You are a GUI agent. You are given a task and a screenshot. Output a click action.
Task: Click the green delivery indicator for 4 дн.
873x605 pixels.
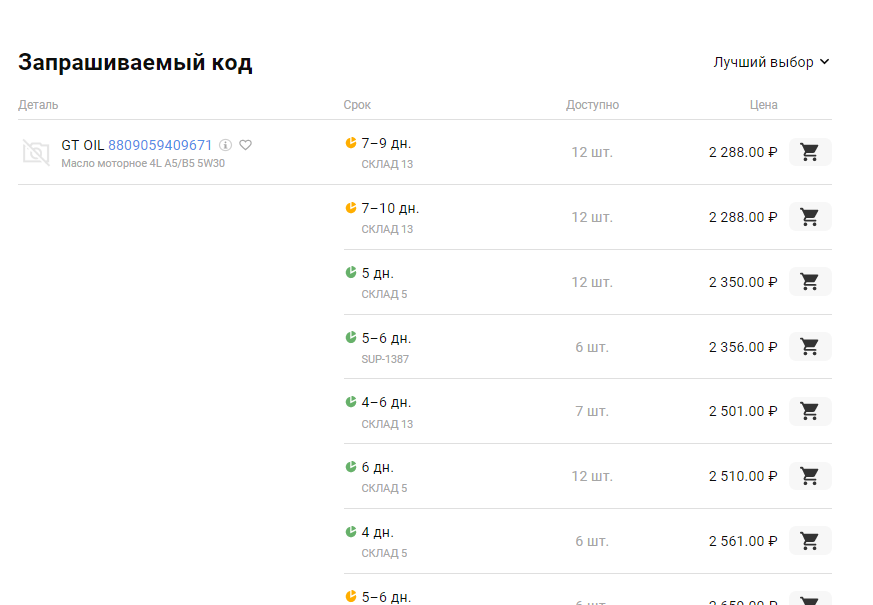(351, 532)
